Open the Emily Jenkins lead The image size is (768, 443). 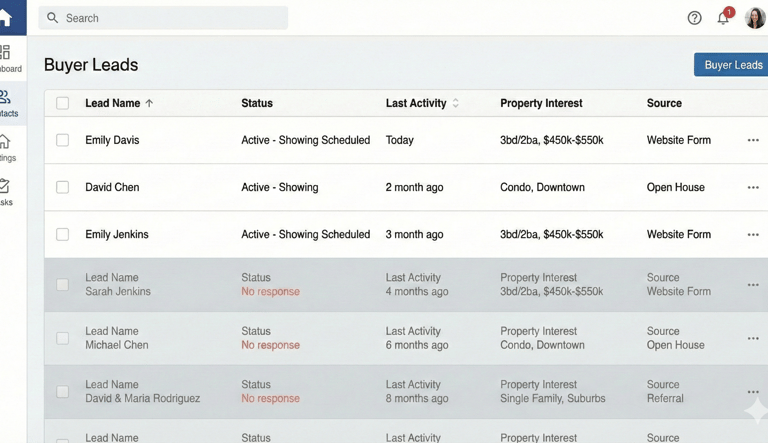tap(117, 234)
